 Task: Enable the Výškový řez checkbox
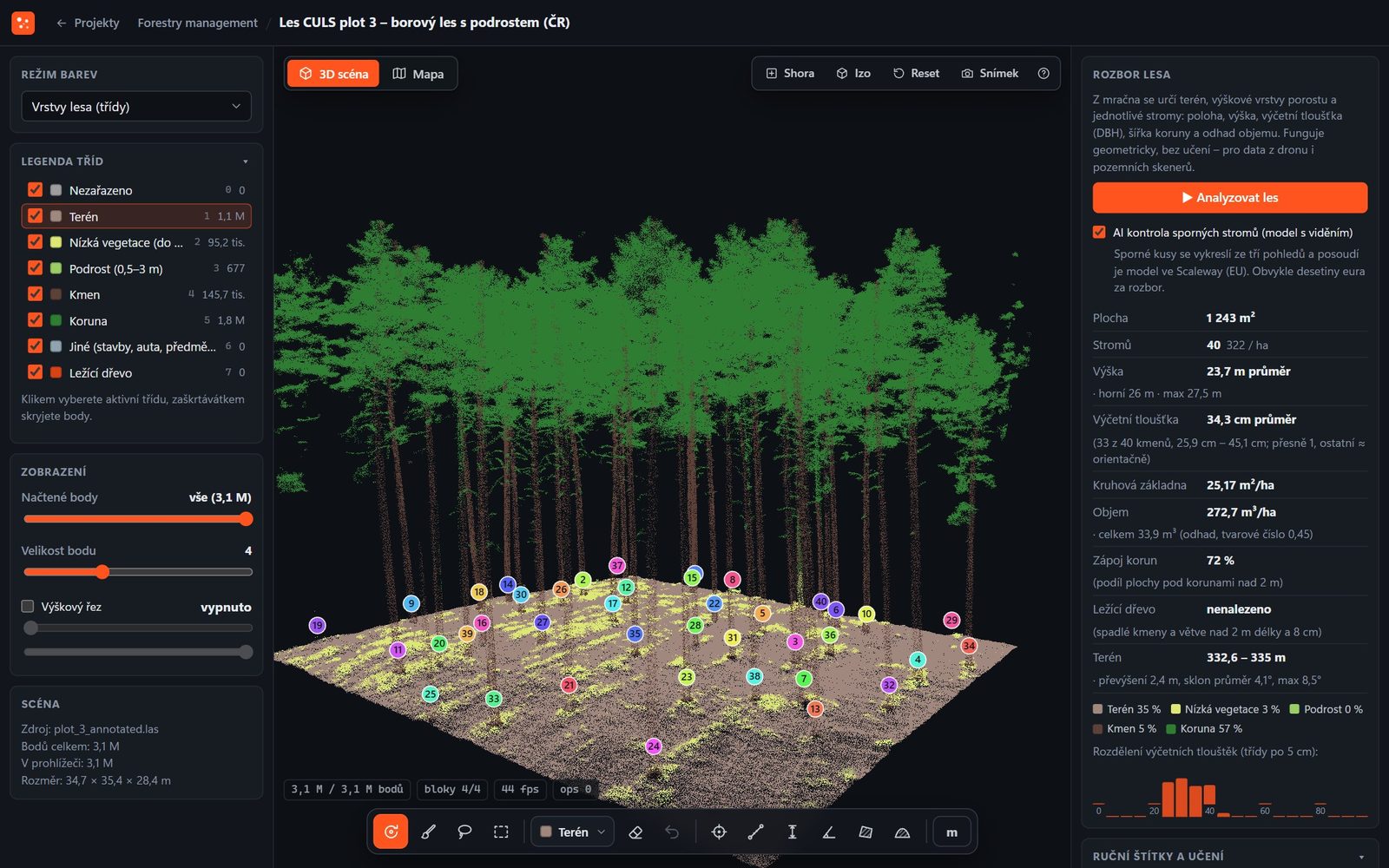click(28, 606)
